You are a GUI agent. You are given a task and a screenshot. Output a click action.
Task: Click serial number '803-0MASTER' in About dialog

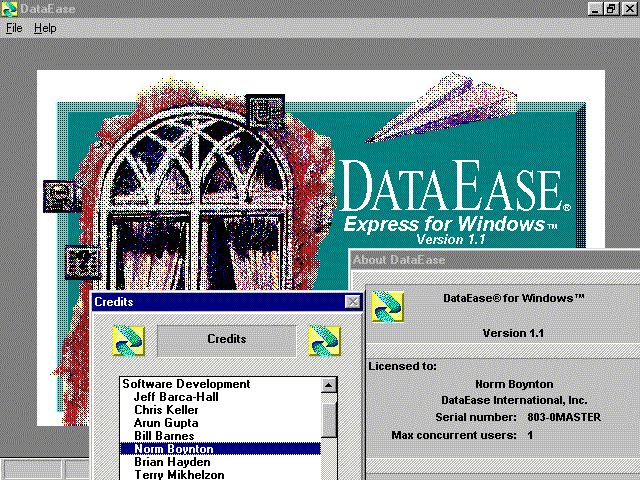click(564, 417)
